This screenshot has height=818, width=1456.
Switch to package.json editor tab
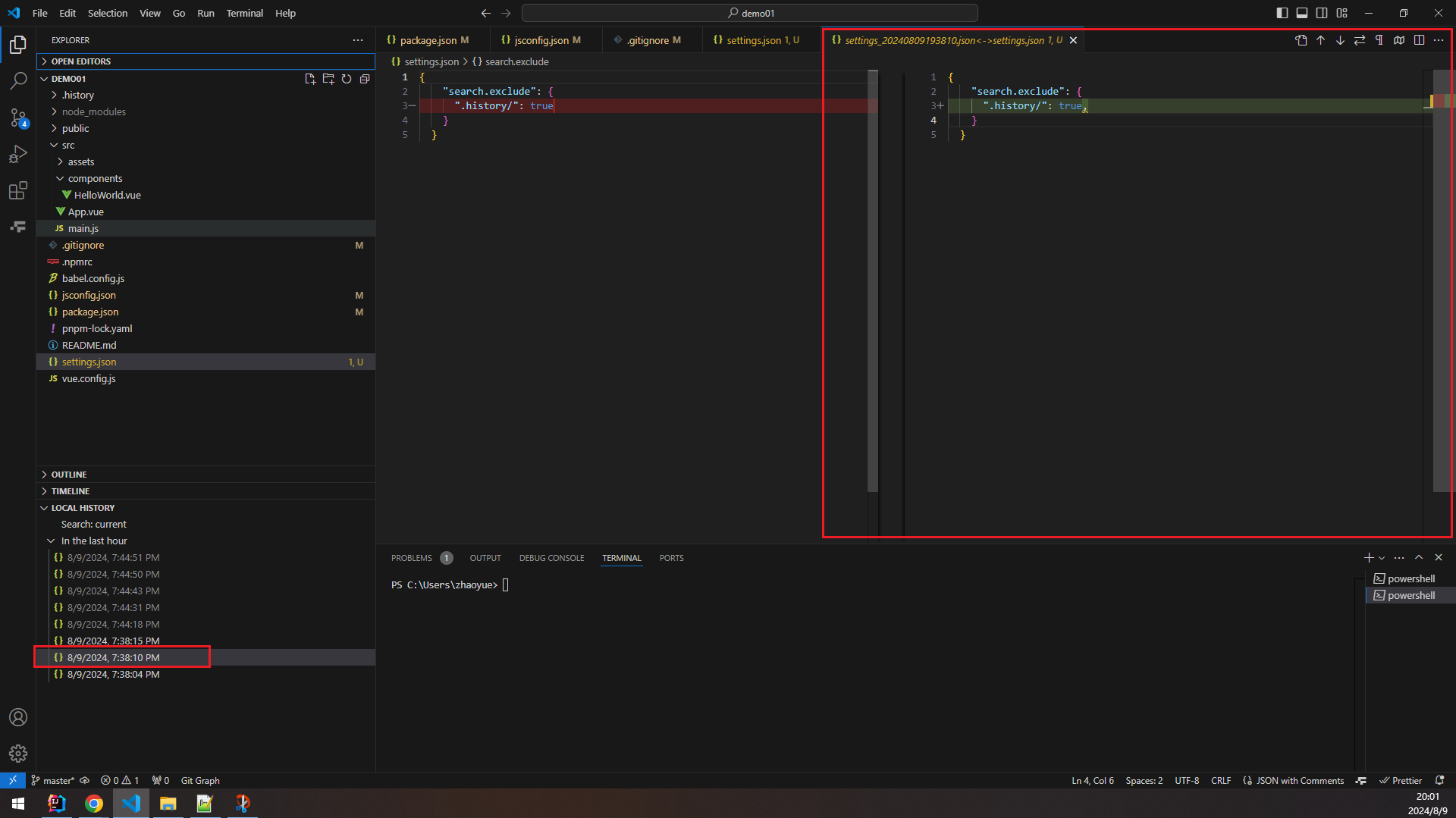pyautogui.click(x=432, y=40)
